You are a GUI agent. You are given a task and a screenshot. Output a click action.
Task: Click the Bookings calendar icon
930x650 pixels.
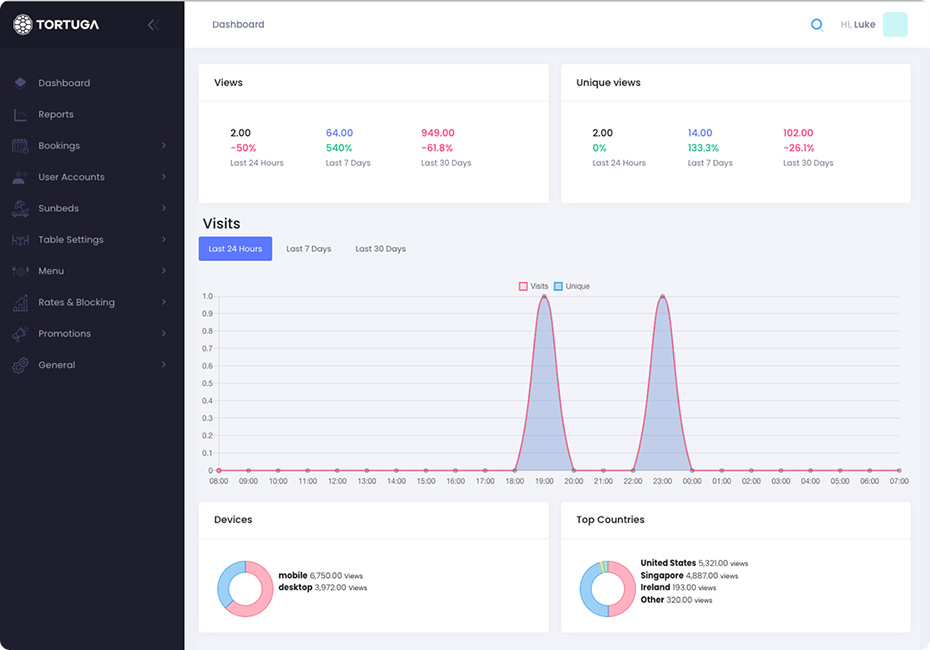[20, 146]
